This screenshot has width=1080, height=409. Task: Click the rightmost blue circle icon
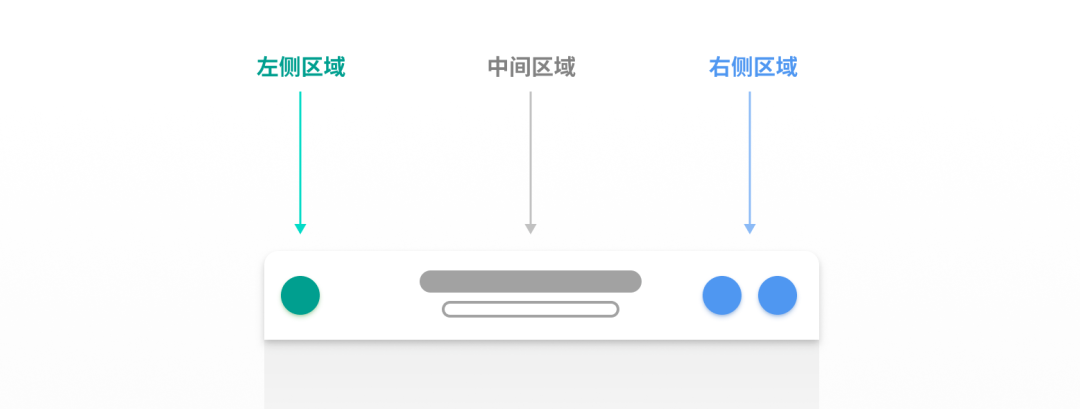[x=778, y=295]
